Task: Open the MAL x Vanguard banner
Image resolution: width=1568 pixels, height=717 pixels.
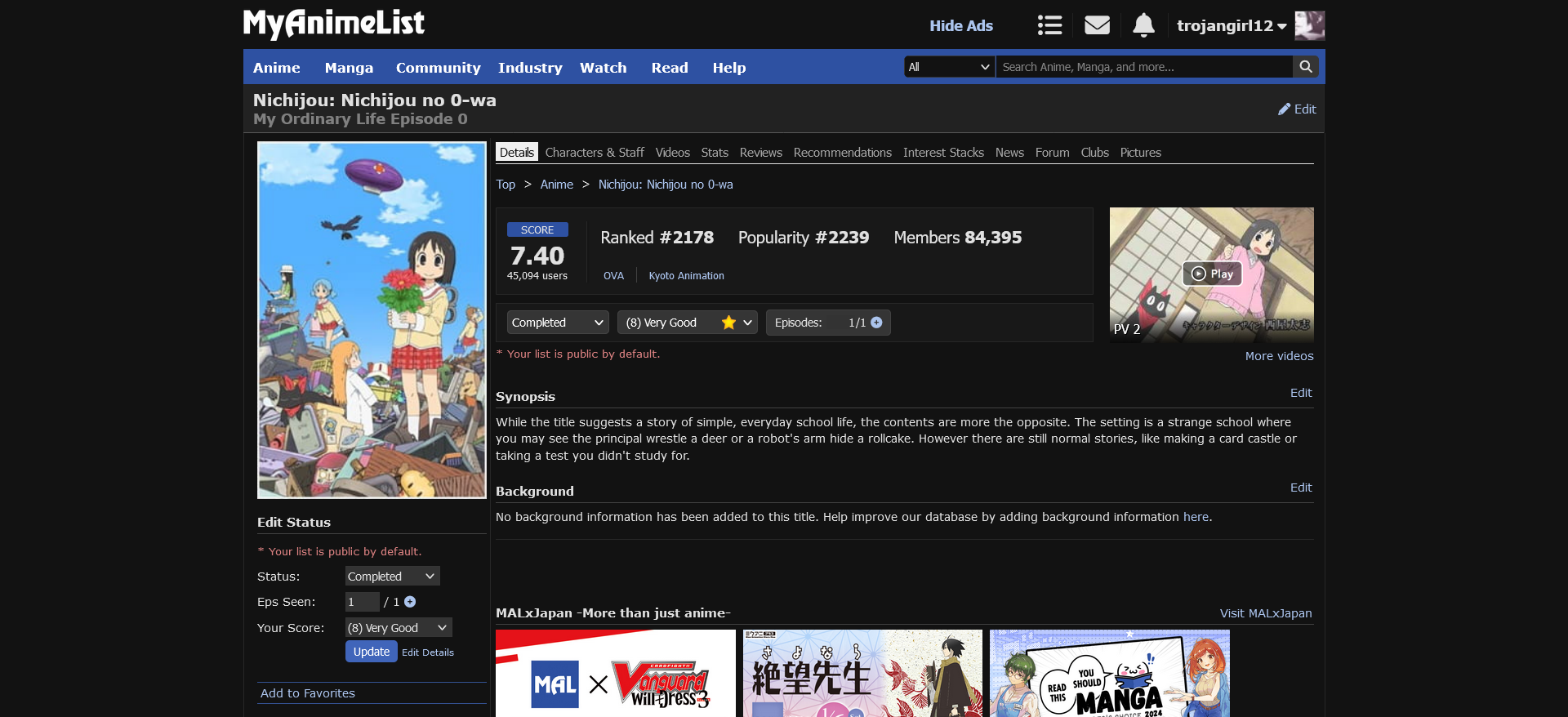Action: 616,674
